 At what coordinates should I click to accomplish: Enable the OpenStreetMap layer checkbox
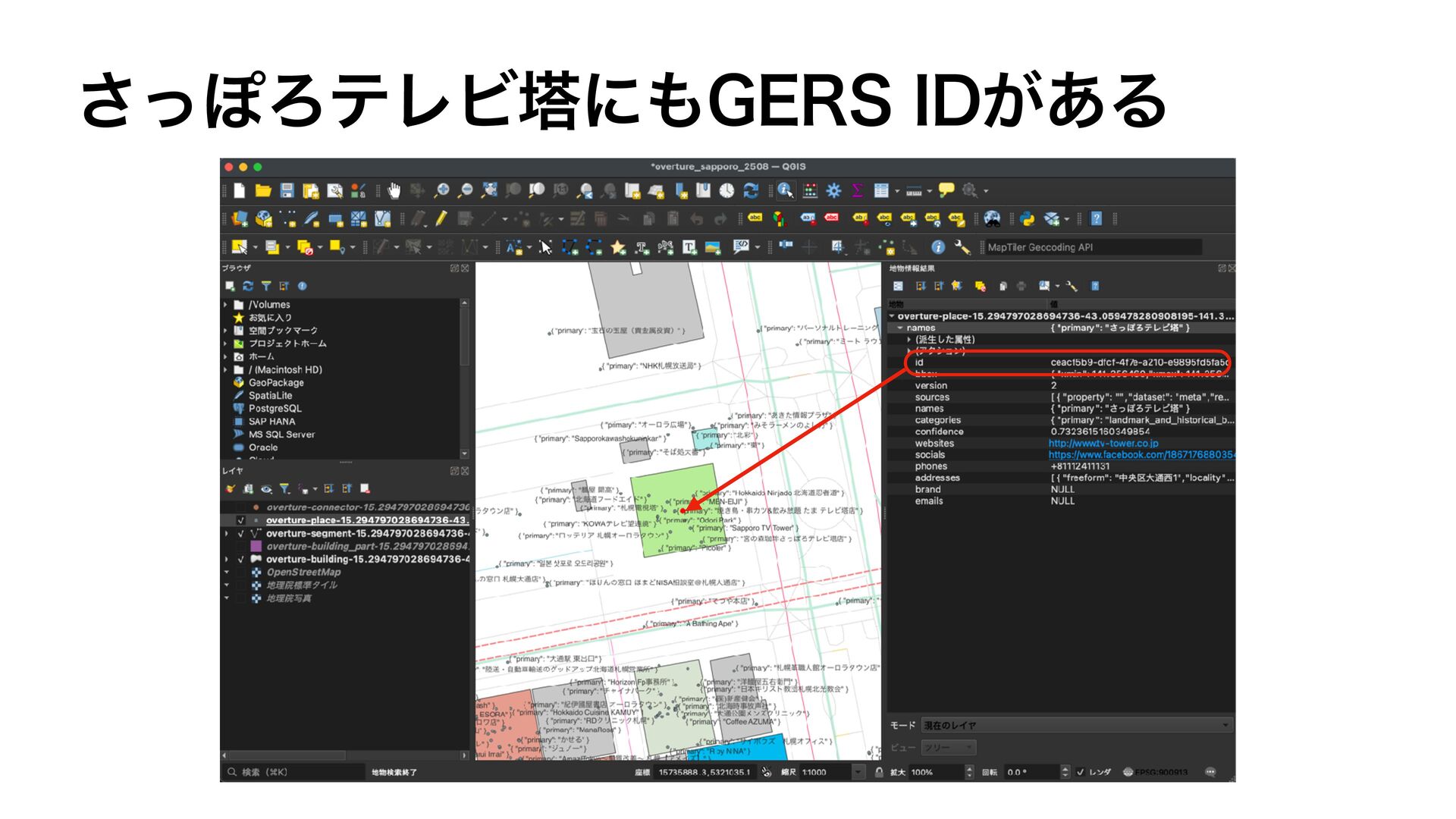241,573
